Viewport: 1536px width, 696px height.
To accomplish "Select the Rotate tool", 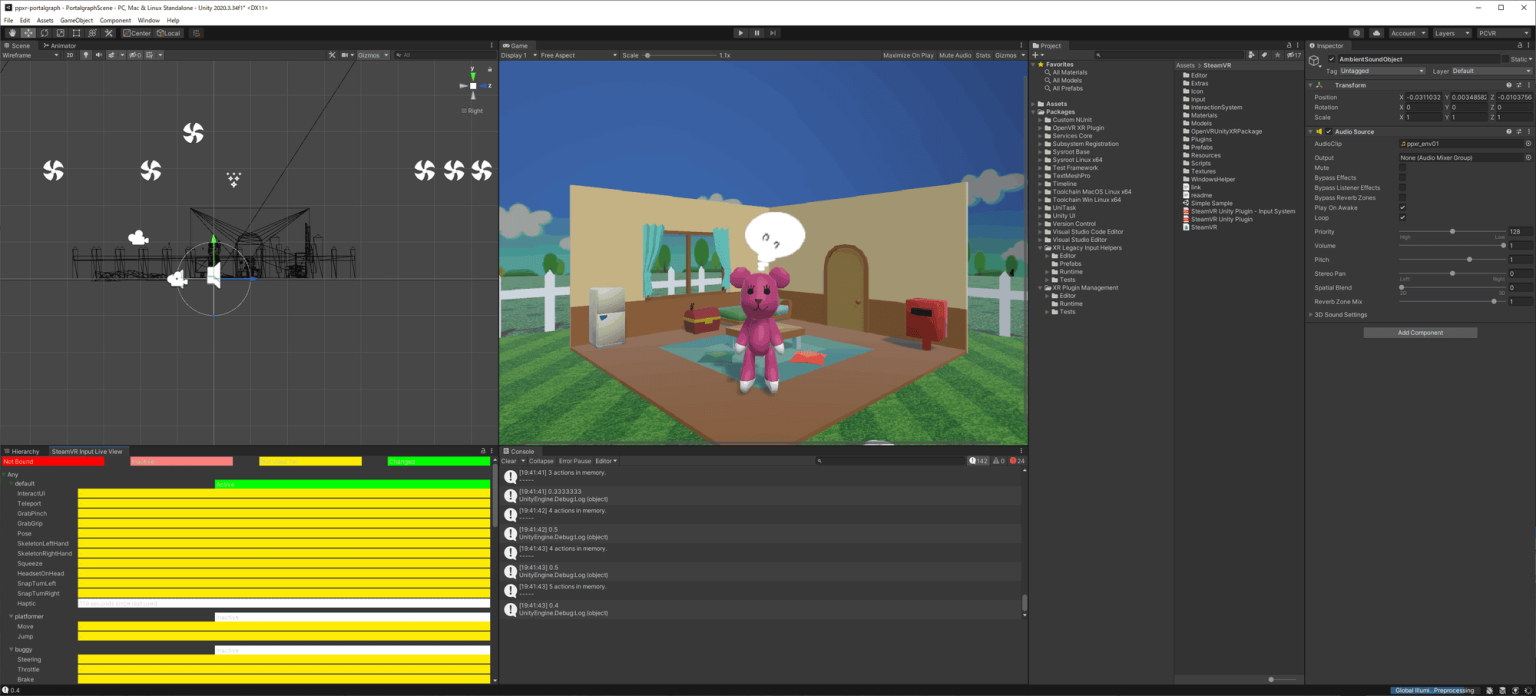I will (44, 33).
